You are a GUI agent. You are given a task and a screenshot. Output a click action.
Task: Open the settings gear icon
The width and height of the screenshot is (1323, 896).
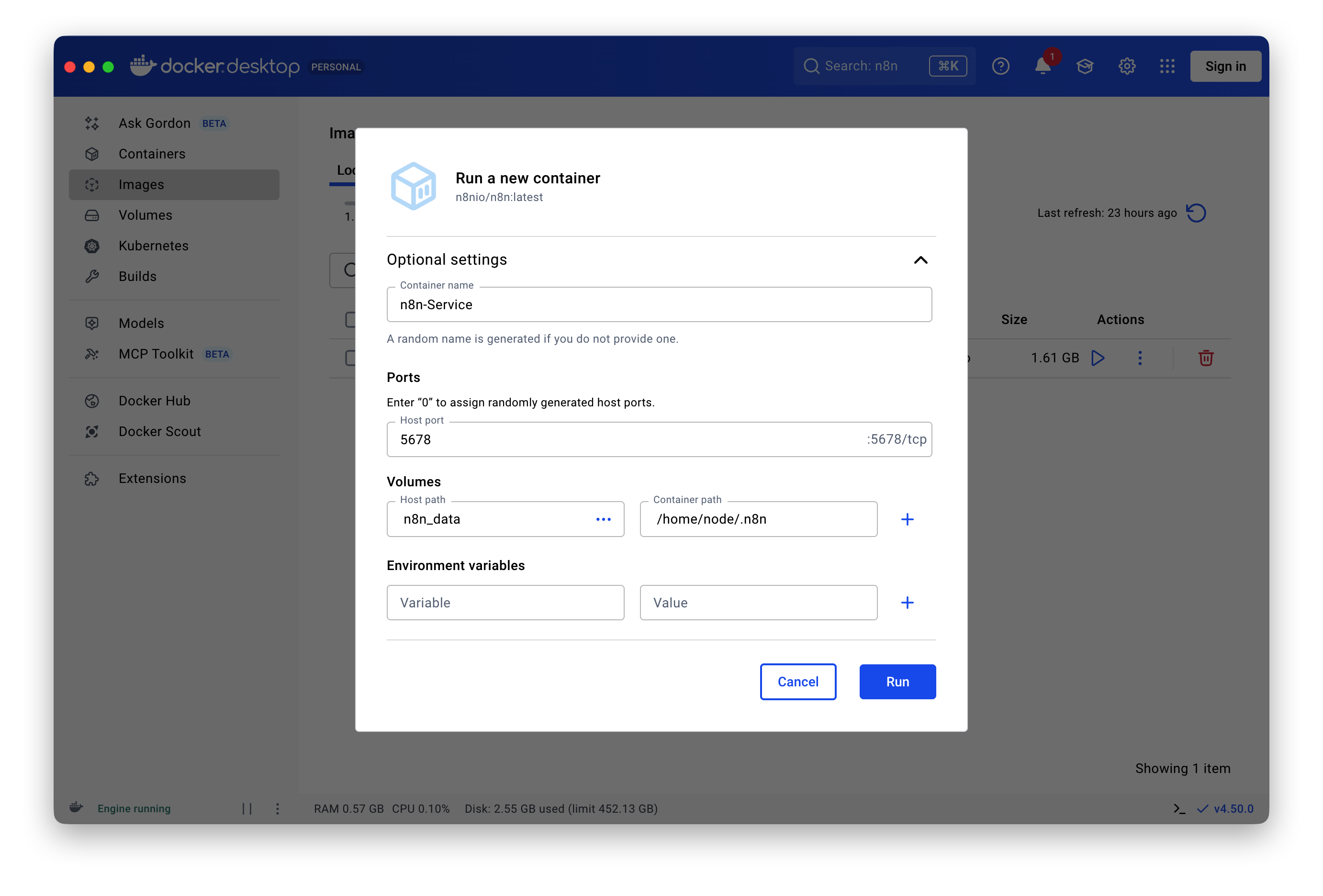(1127, 67)
